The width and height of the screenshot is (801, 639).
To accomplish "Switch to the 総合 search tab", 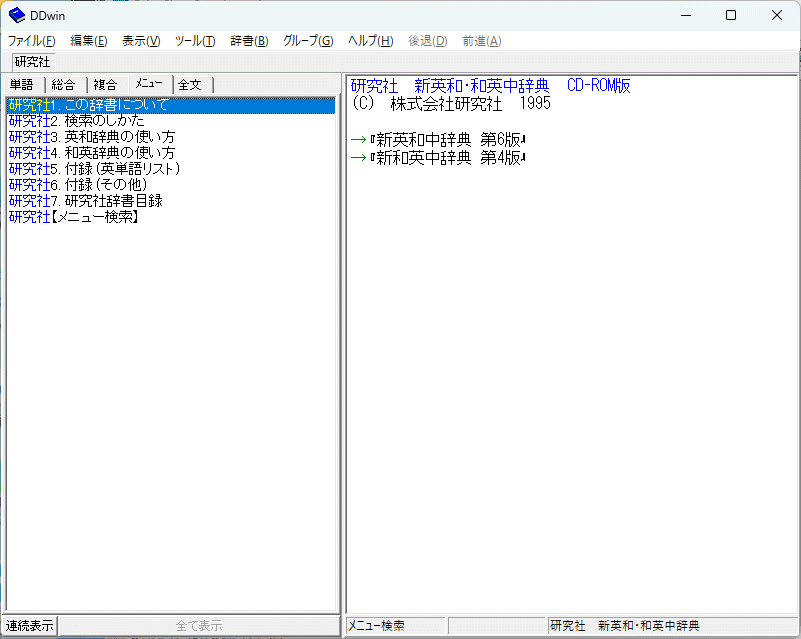I will tap(64, 84).
